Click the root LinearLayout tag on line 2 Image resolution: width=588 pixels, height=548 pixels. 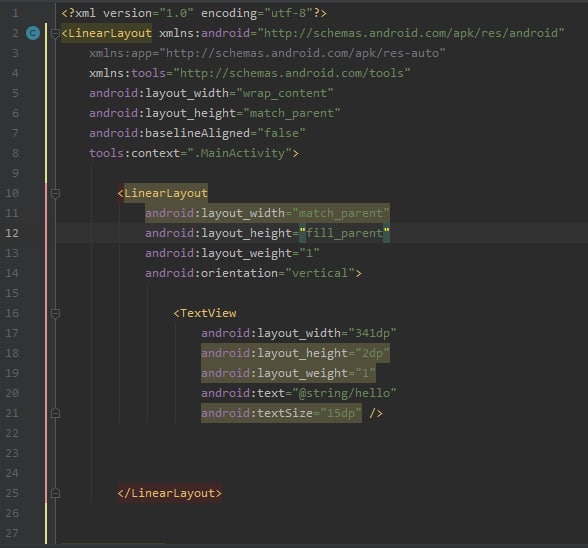[106, 33]
